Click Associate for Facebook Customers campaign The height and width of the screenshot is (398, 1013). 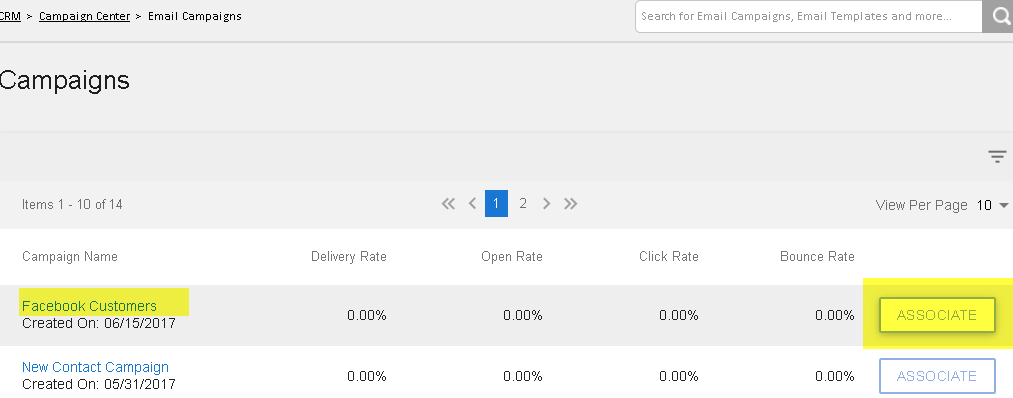point(937,315)
